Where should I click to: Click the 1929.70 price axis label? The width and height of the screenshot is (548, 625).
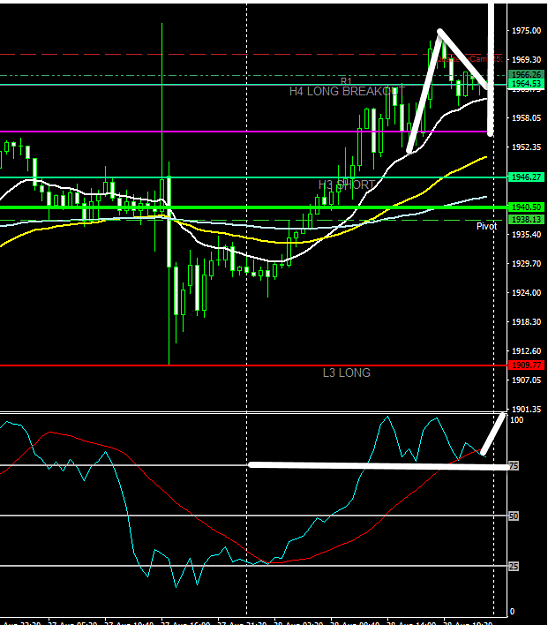(x=526, y=263)
